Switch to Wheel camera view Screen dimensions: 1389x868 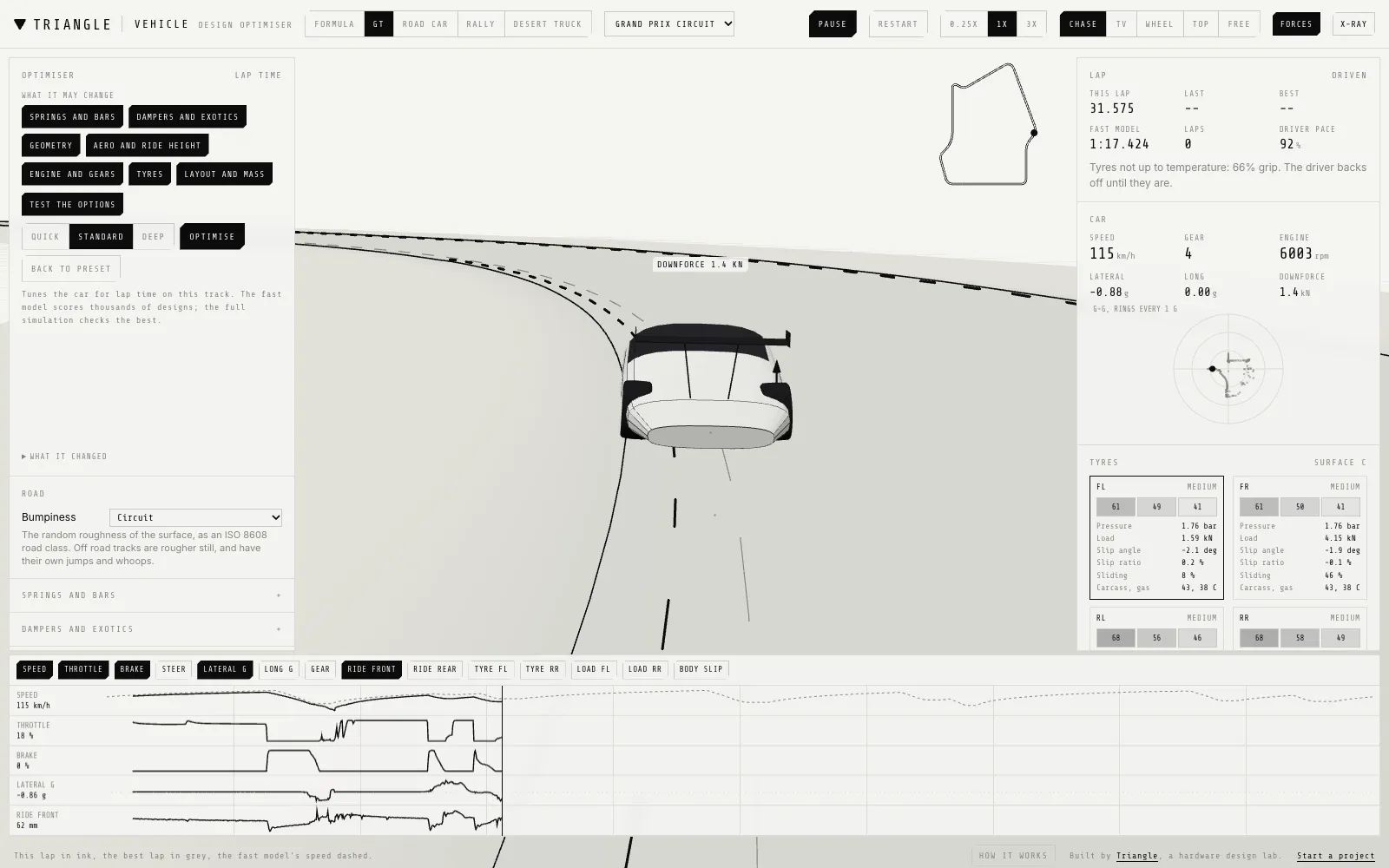coord(1159,24)
